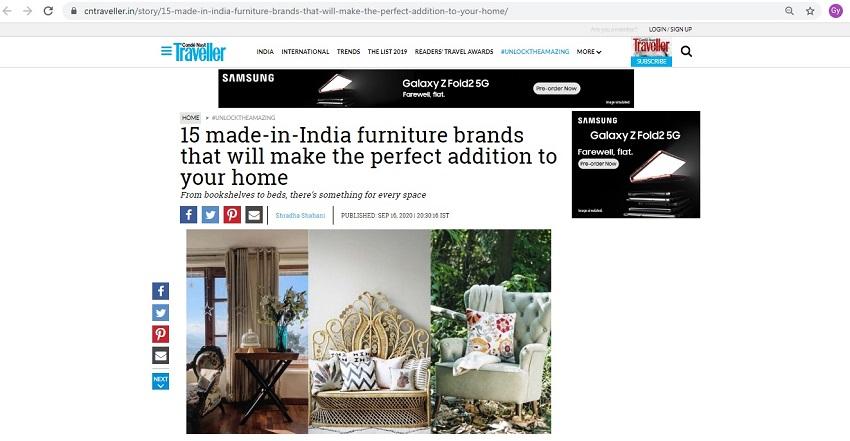Click the search magnifier icon in header
Image resolution: width=850 pixels, height=441 pixels.
point(686,51)
